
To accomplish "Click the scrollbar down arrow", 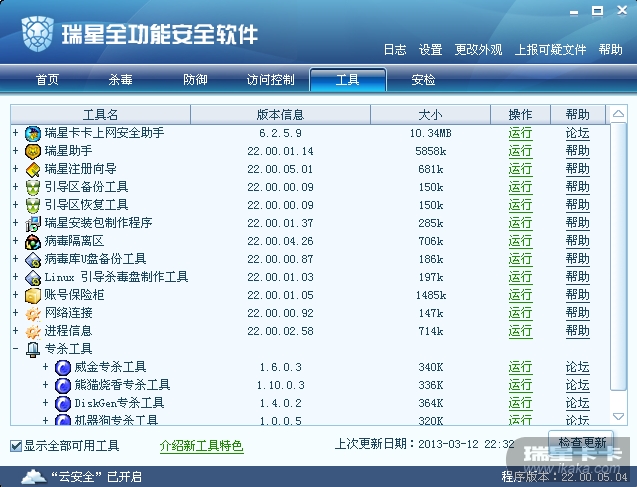I will coord(619,416).
